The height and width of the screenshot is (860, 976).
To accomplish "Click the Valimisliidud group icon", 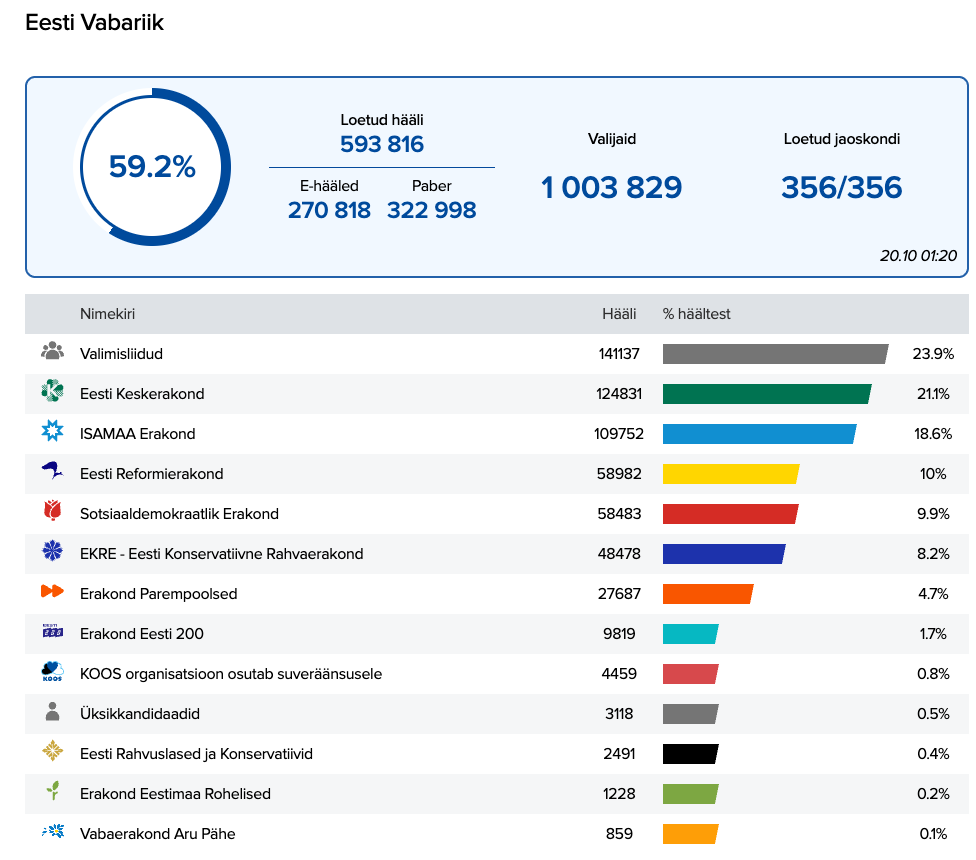I will coord(52,352).
